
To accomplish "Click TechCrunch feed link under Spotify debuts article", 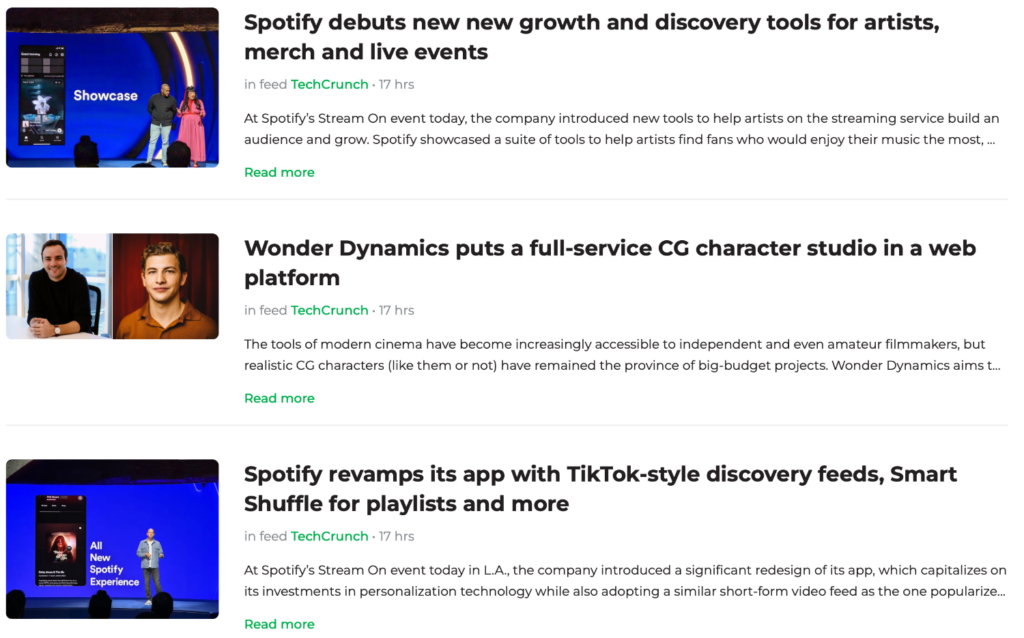I will [x=329, y=84].
